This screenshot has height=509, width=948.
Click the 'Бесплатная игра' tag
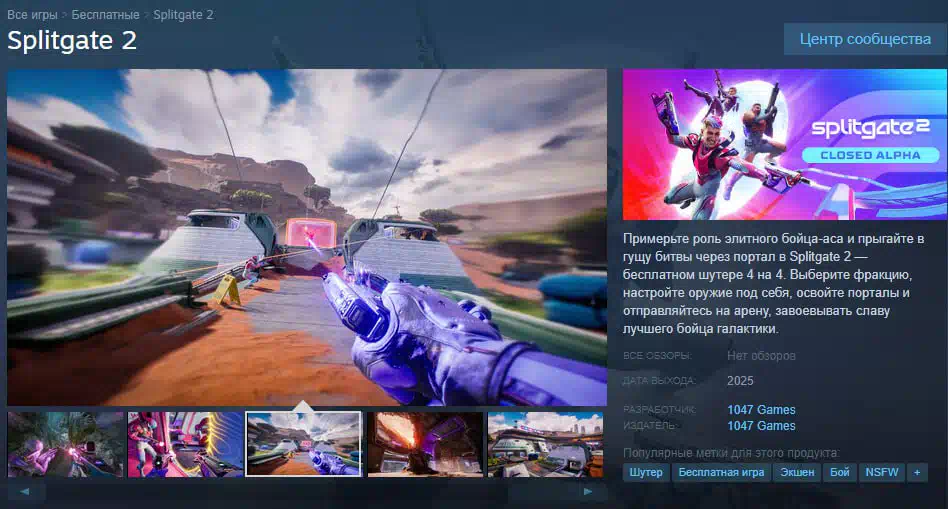coord(721,472)
